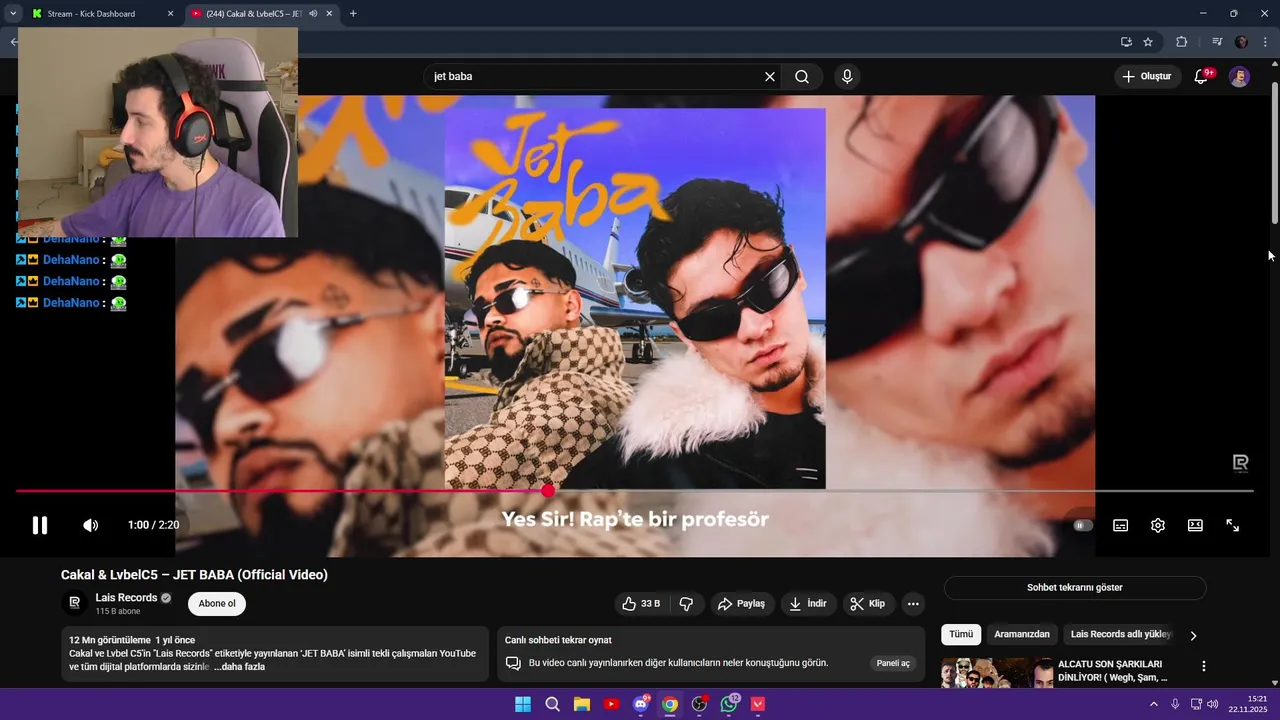Click Sohbet tekrarını göster button

pos(1075,587)
